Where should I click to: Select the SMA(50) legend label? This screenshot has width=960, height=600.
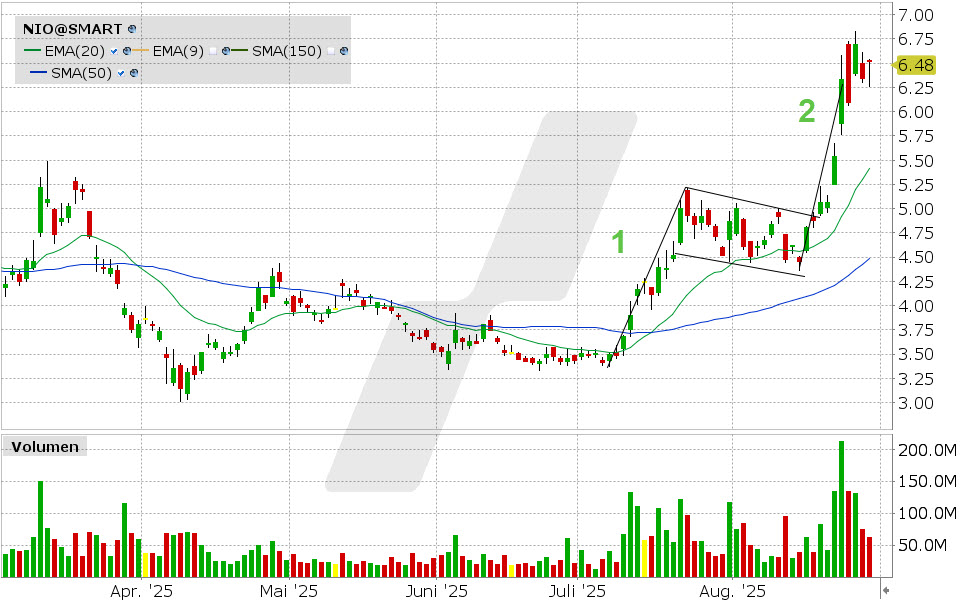81,73
